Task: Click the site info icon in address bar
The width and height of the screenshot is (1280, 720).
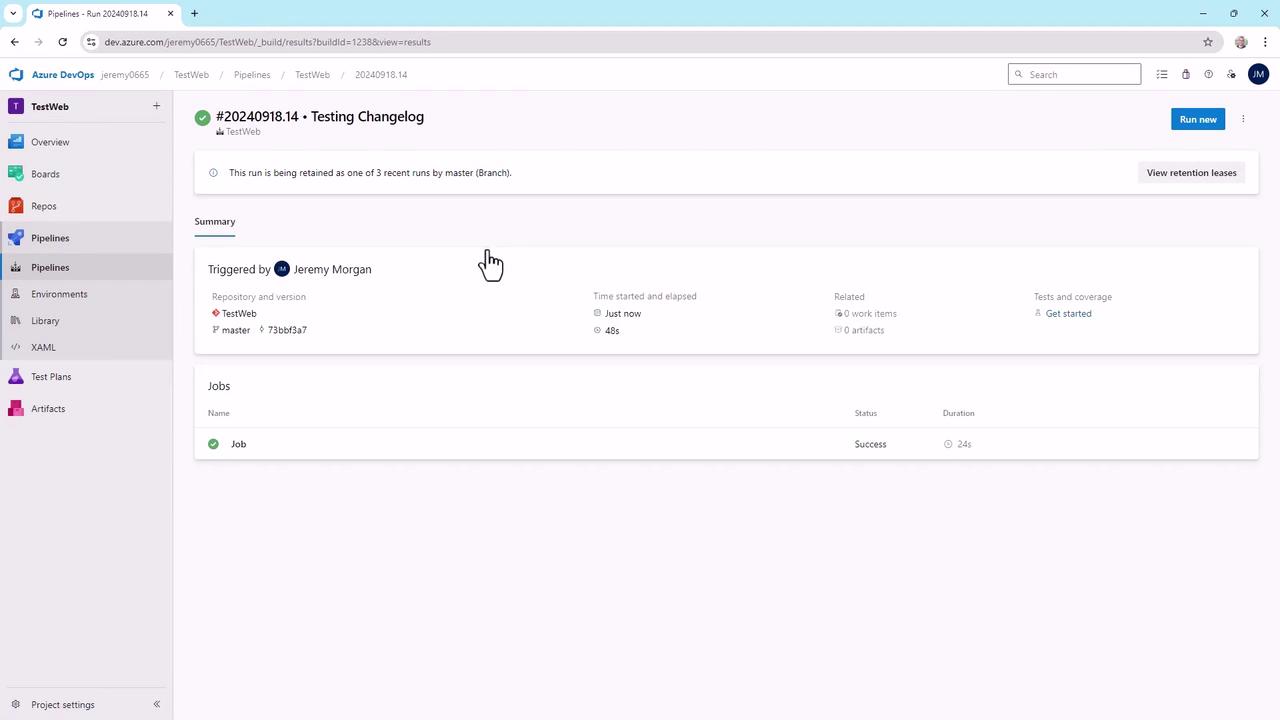Action: coord(91,42)
